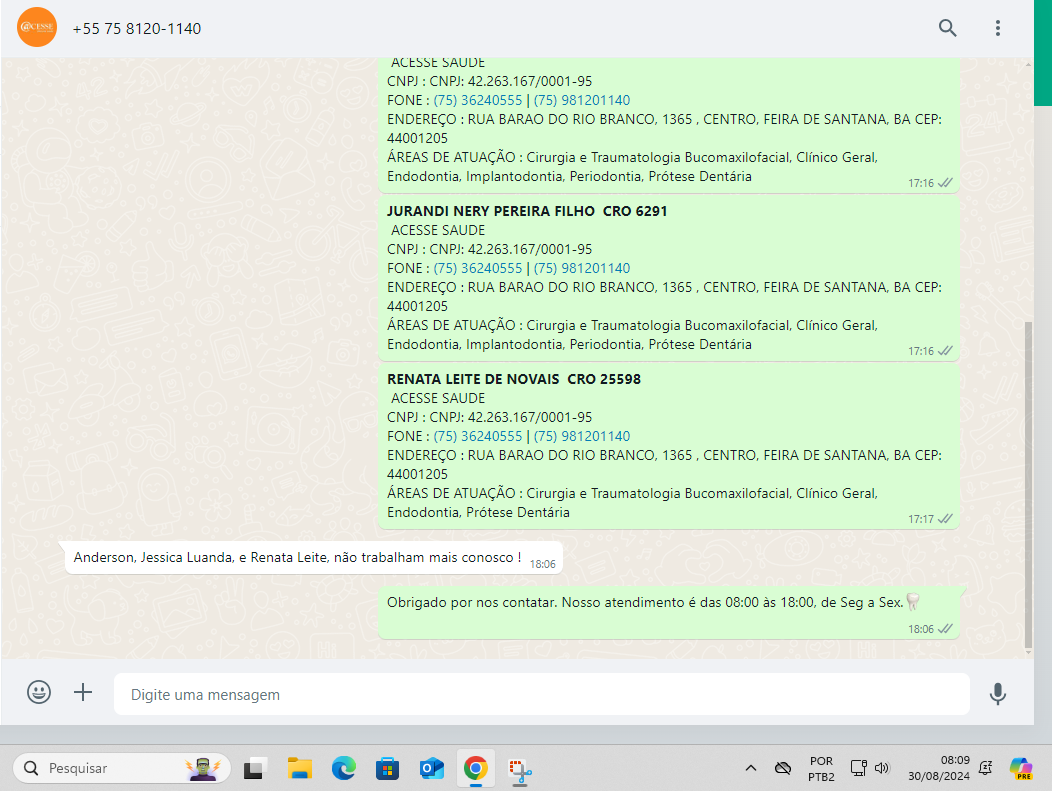Show hidden system tray icons chevron
Viewport: 1052px width, 791px height.
pos(751,768)
